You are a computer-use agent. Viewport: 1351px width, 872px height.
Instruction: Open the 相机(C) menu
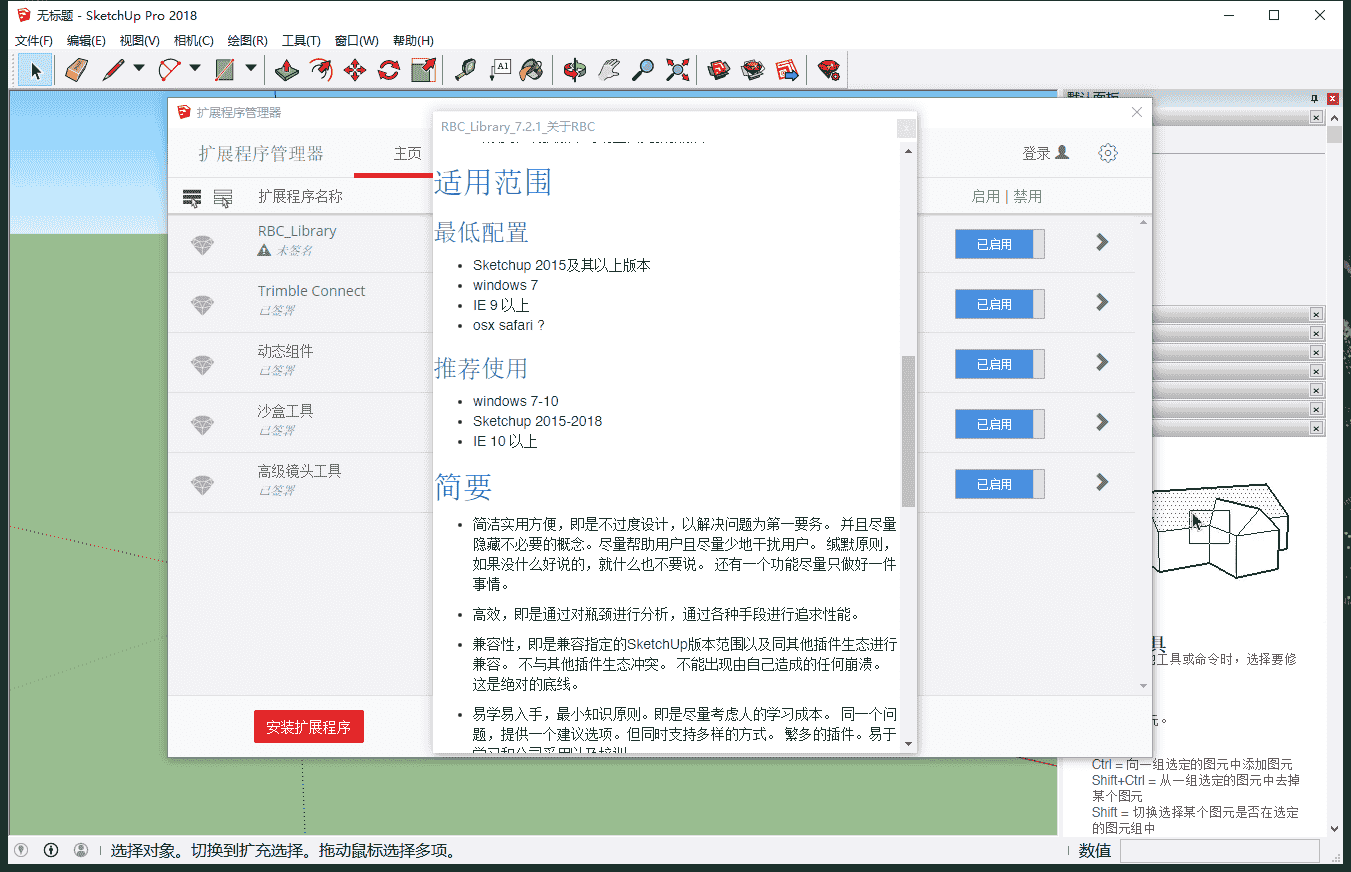tap(194, 41)
